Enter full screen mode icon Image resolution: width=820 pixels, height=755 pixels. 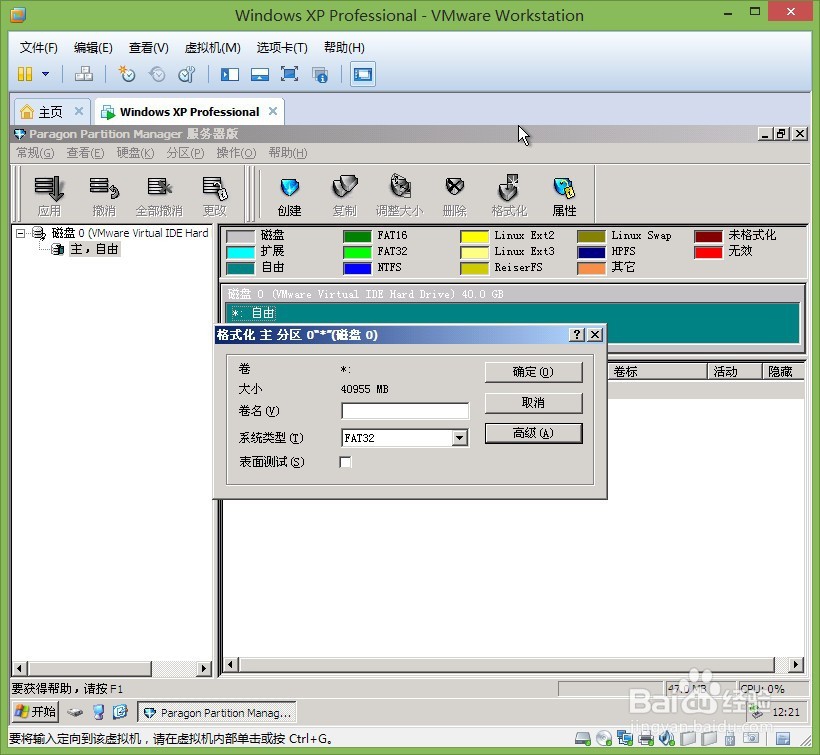pyautogui.click(x=289, y=74)
